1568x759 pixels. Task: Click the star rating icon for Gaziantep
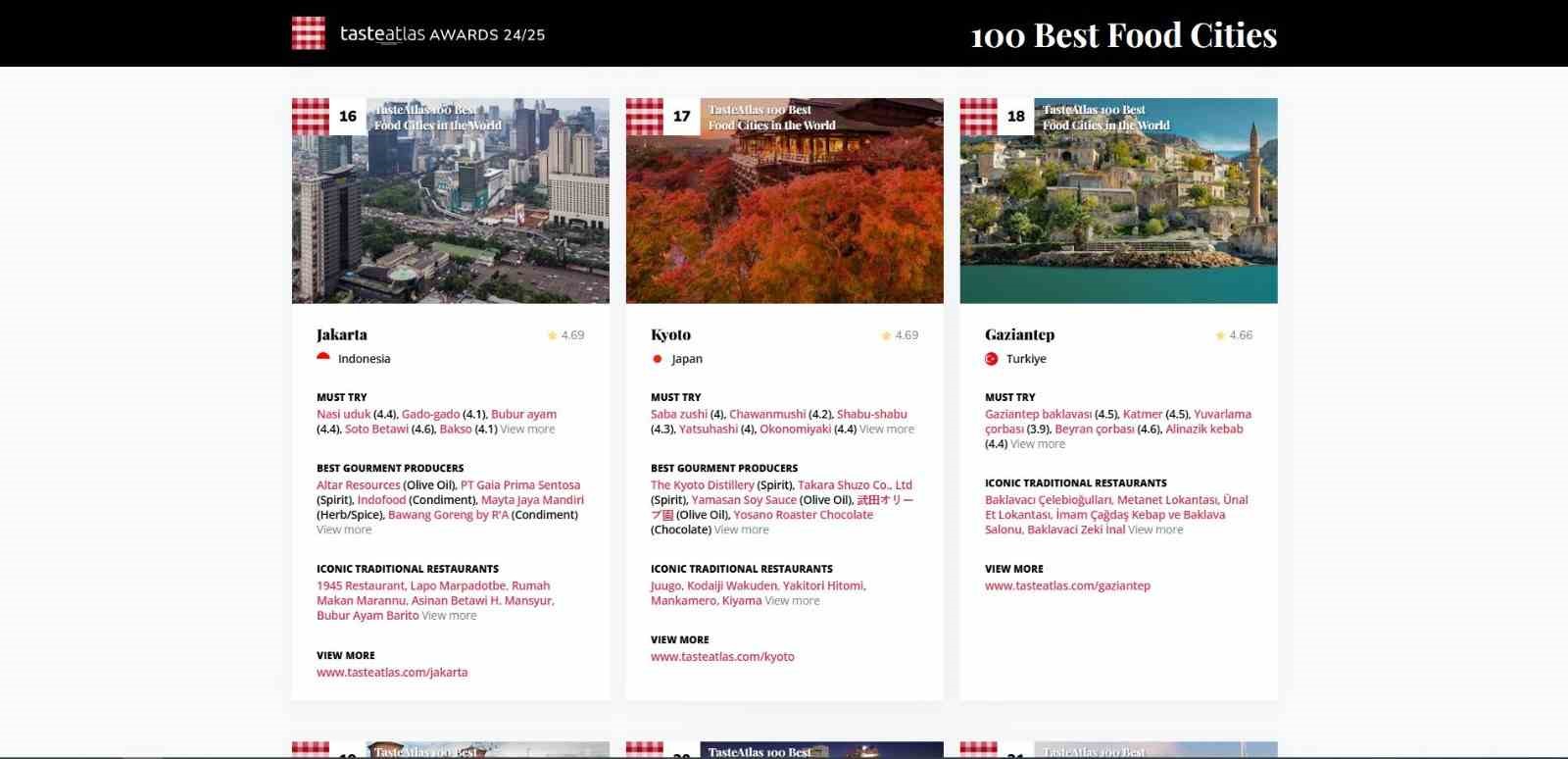coord(1220,335)
